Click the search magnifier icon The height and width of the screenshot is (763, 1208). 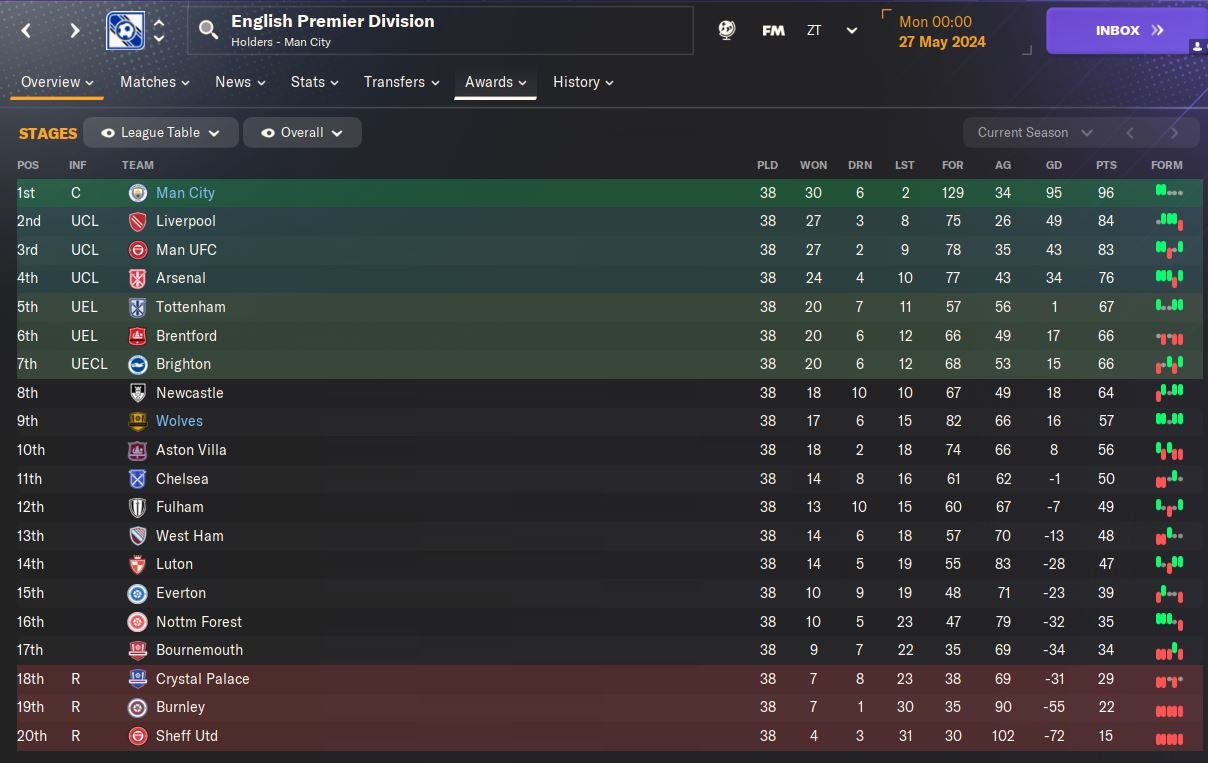point(208,30)
